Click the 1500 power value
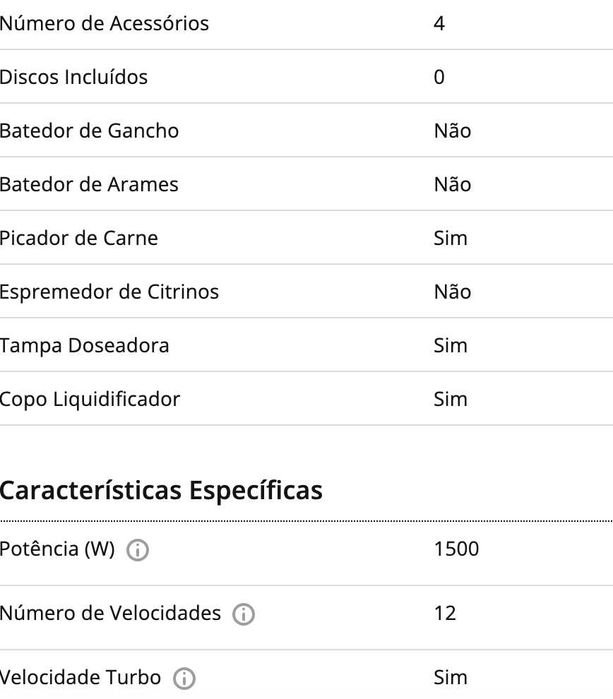Image resolution: width=613 pixels, height=699 pixels. (456, 549)
